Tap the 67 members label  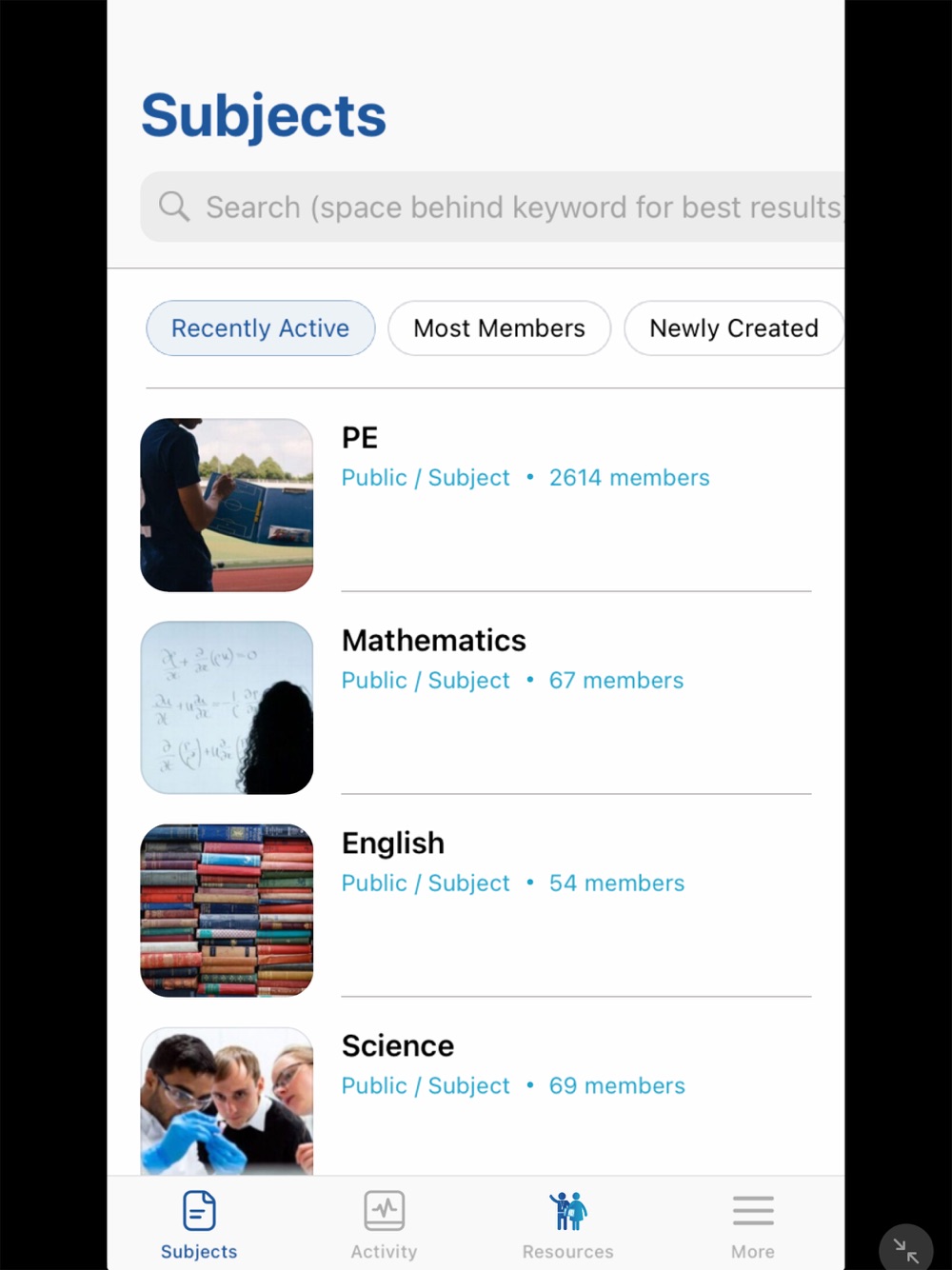tap(616, 681)
